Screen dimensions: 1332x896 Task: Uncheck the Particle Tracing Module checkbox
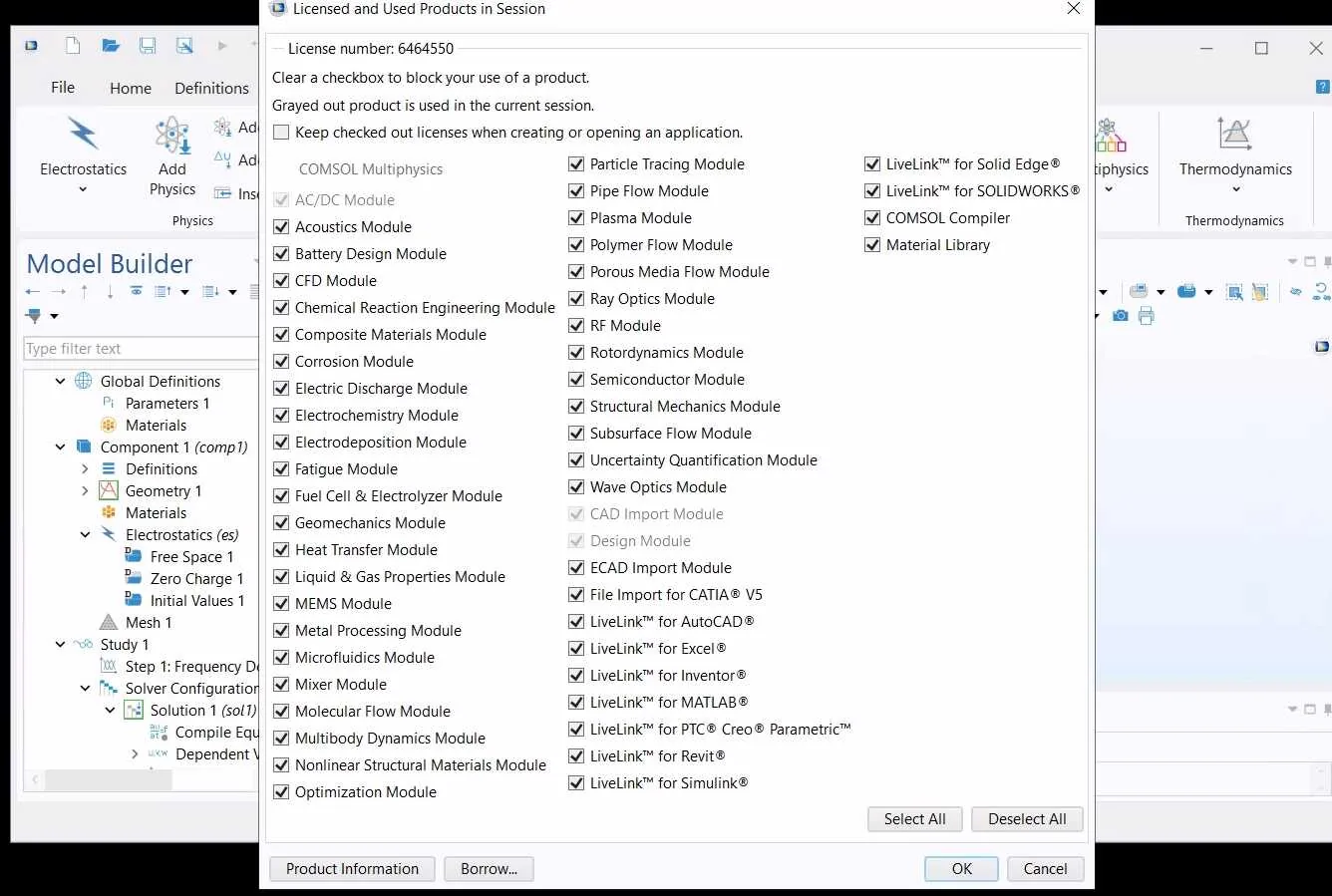[576, 164]
